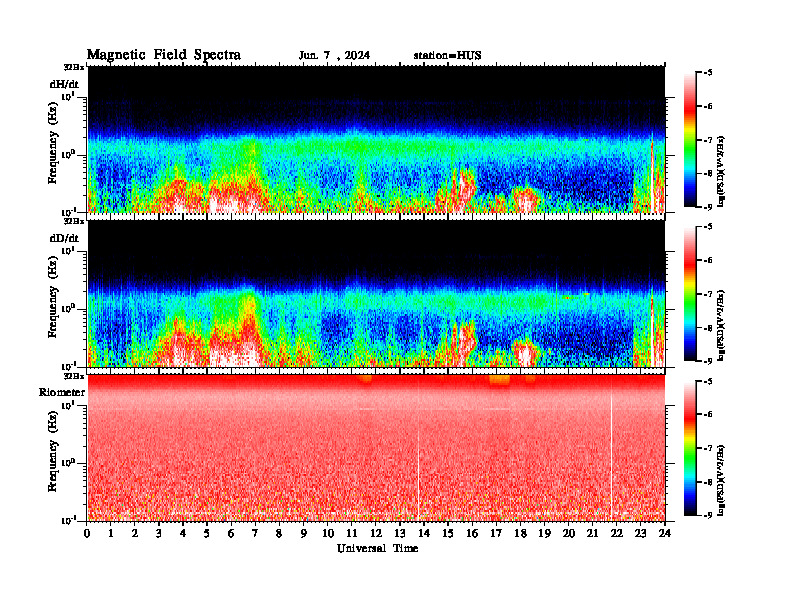Click hour 23 on the Universal Time axis

coord(640,534)
